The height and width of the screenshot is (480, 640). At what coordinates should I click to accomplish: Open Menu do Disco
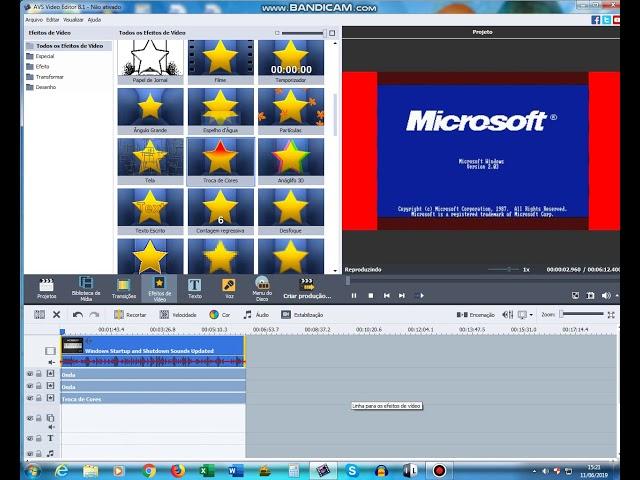pyautogui.click(x=262, y=289)
